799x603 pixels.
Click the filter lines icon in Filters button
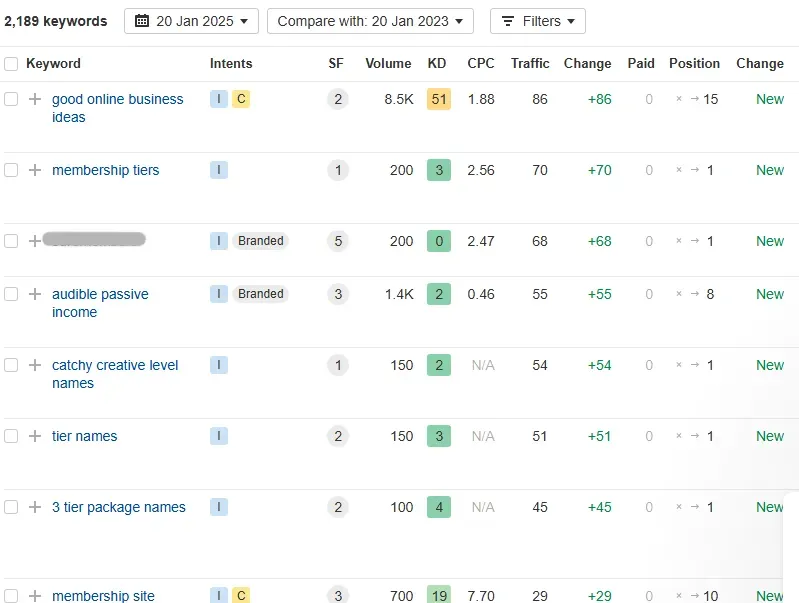[x=508, y=21]
